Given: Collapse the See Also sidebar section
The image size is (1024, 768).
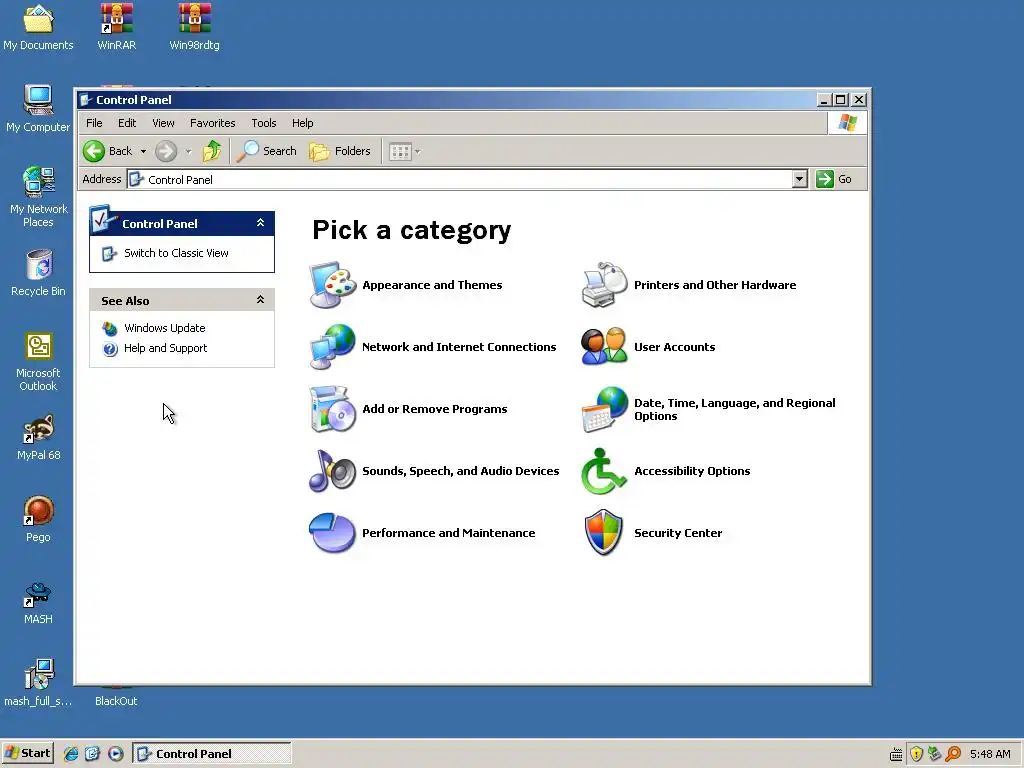Looking at the screenshot, I should [260, 300].
